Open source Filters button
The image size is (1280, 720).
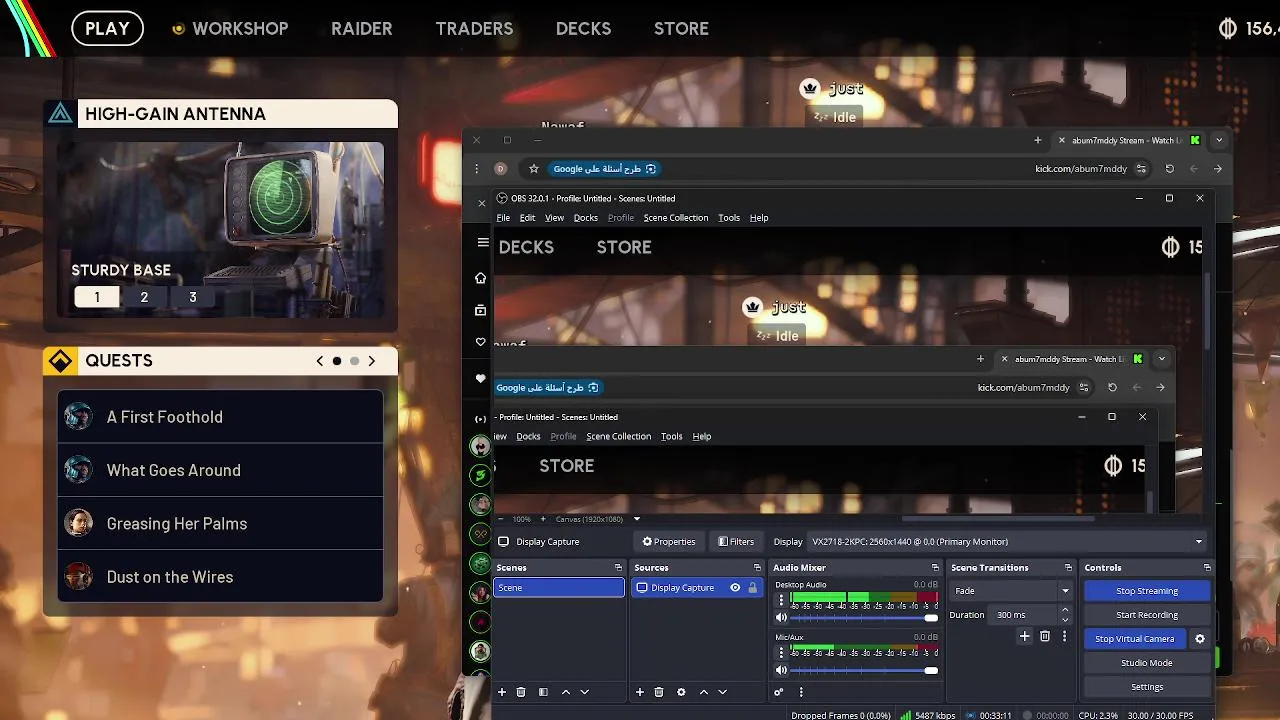[x=736, y=542]
